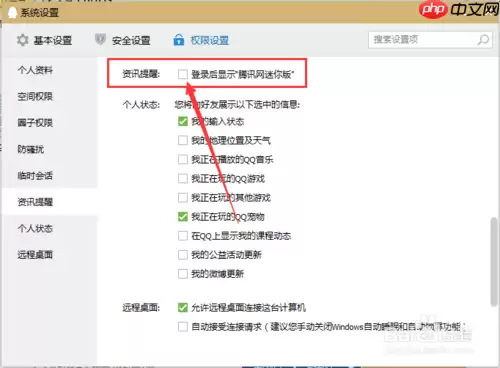Image resolution: width=500 pixels, height=368 pixels.
Task: Enable 登录后显示腾讯网迷你版 checkbox
Action: [x=183, y=74]
